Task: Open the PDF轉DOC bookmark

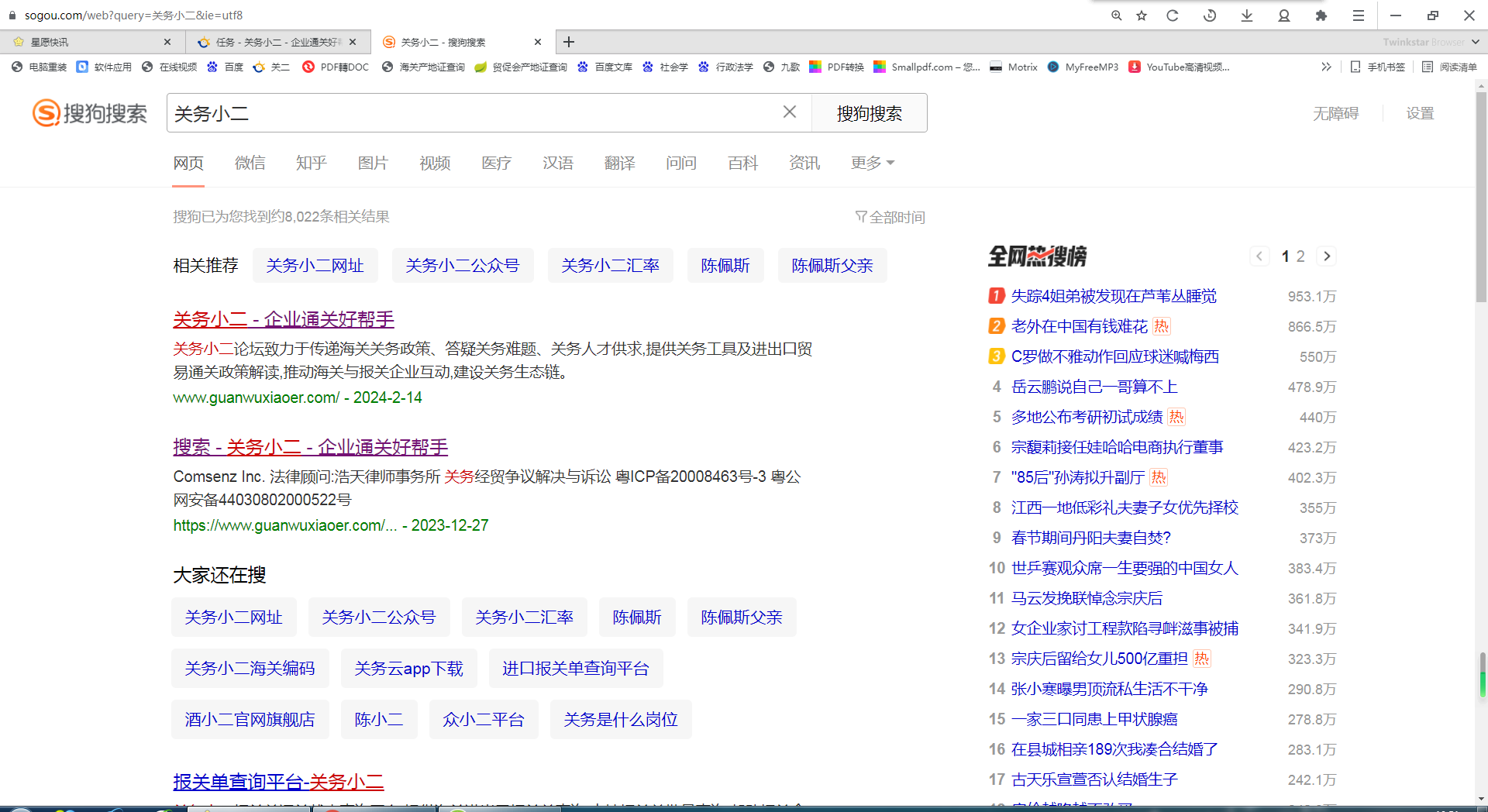Action: 336,67
